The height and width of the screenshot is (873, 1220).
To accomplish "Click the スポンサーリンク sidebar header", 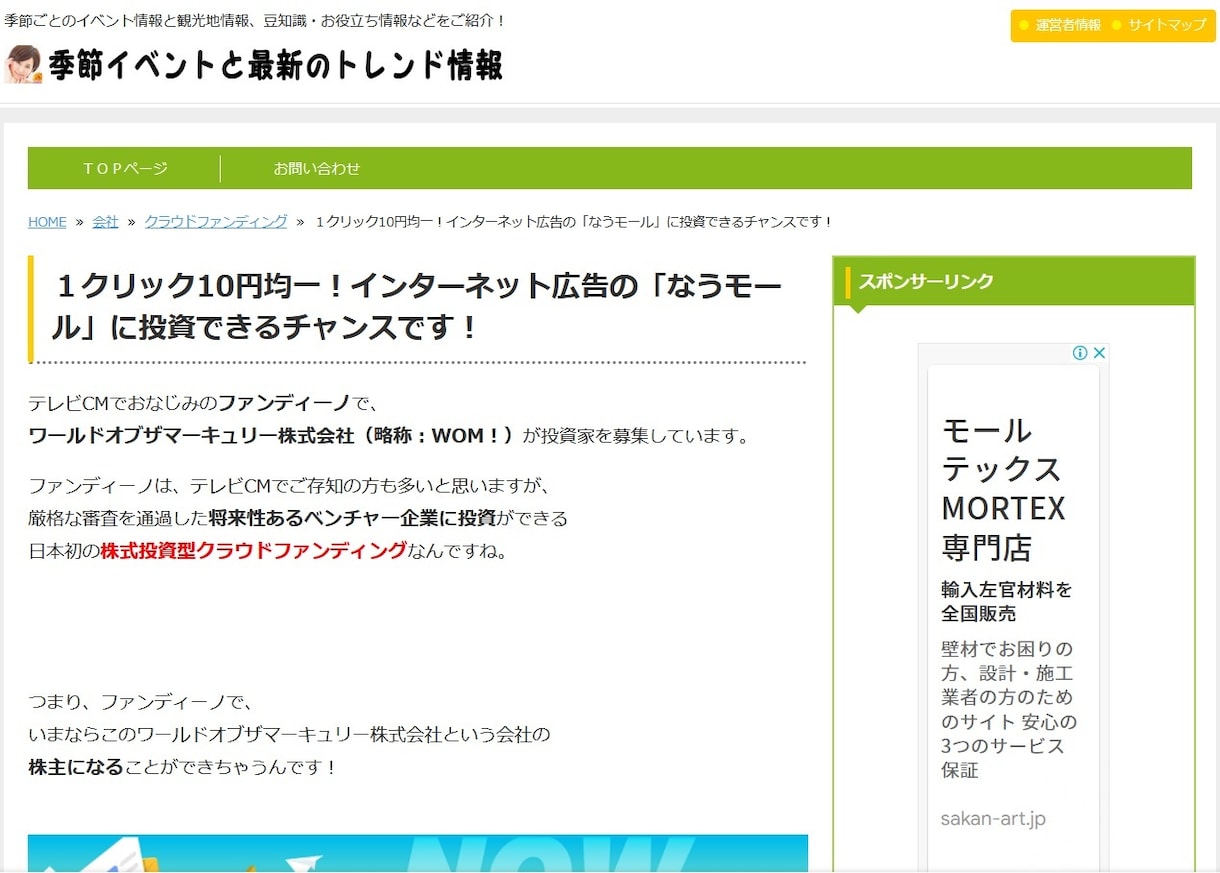I will (1014, 281).
